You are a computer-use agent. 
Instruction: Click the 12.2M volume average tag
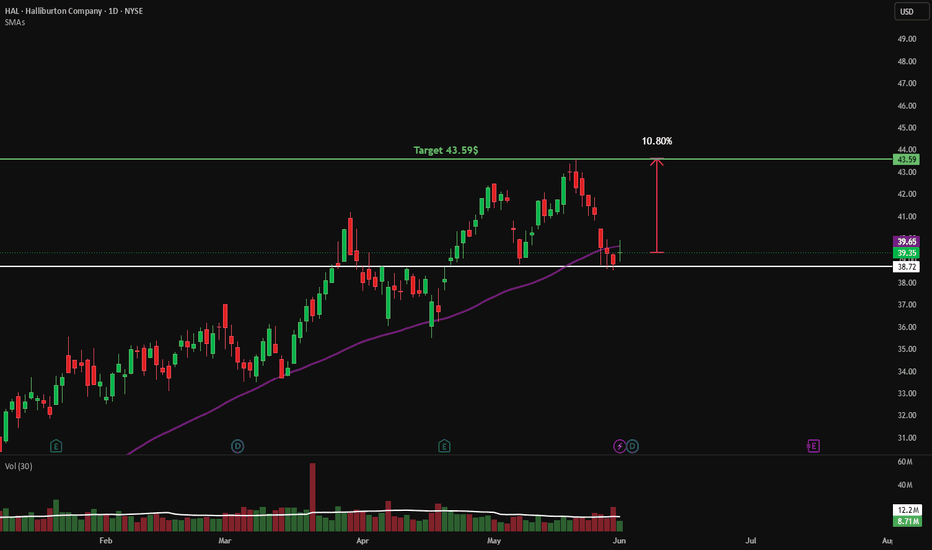click(x=908, y=510)
